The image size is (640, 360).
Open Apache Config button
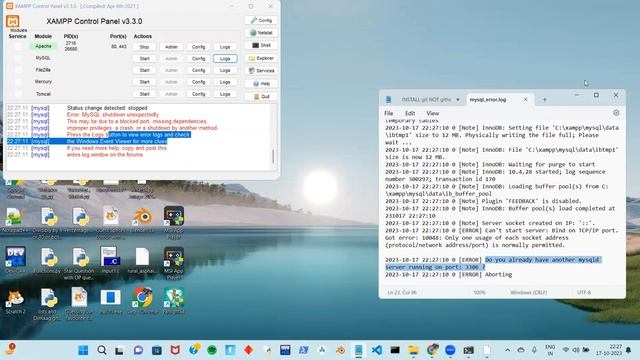point(198,47)
